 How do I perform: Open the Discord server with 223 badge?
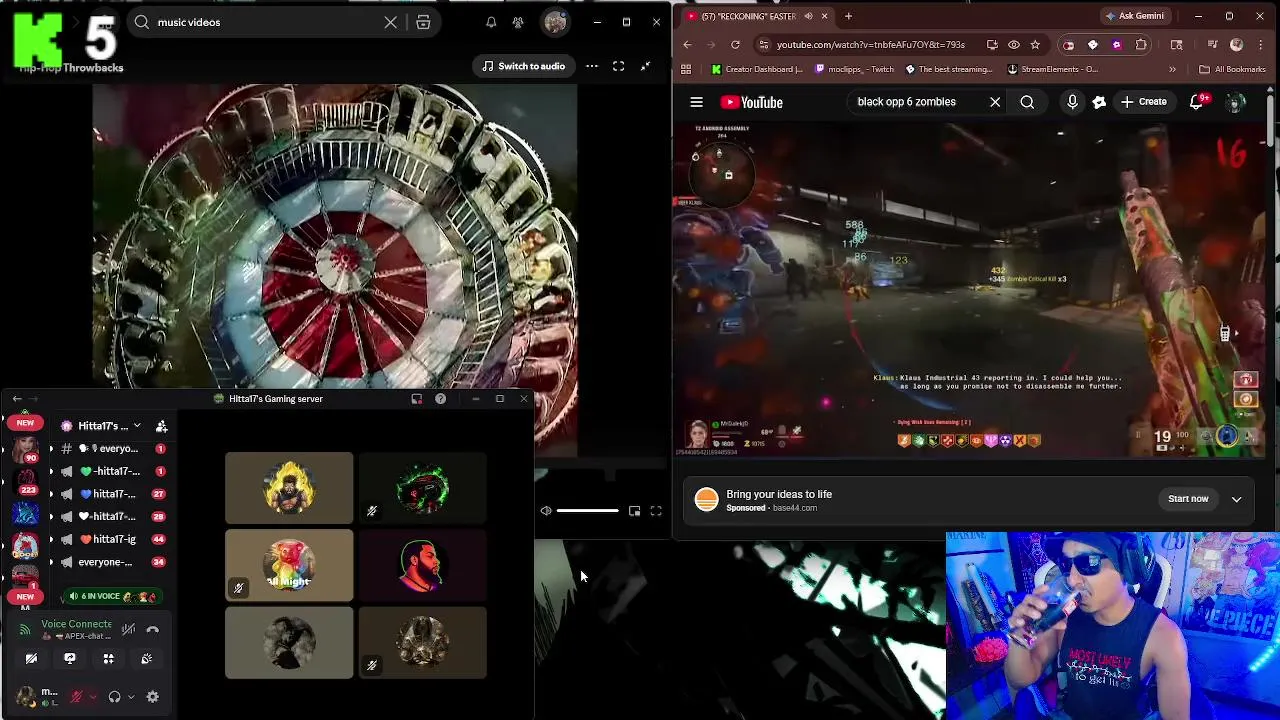(x=25, y=480)
